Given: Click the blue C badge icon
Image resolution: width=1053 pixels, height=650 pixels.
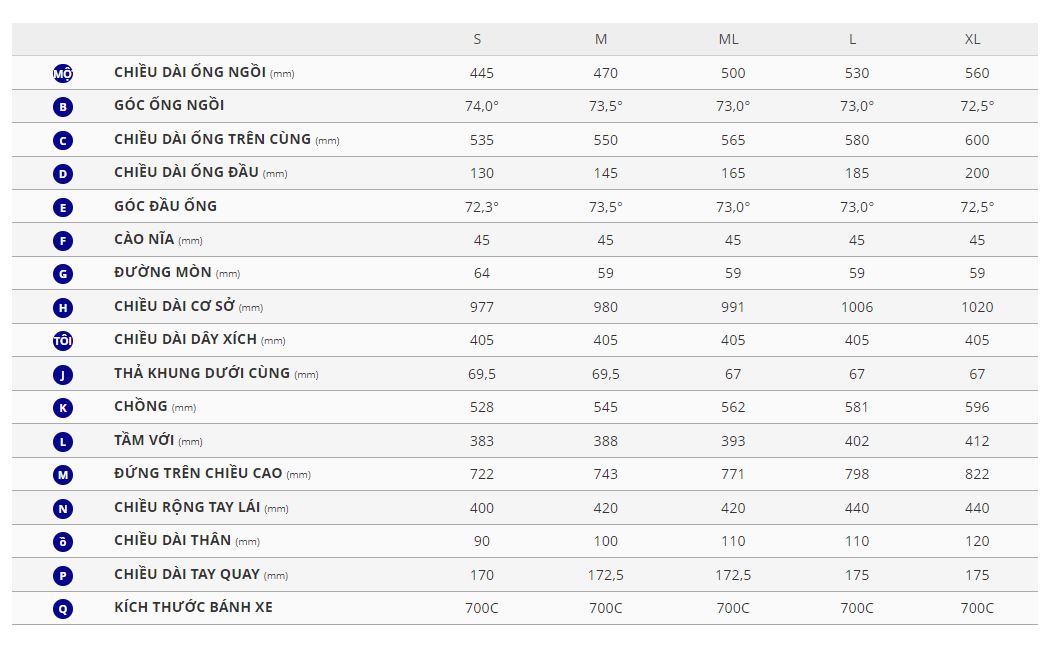Looking at the screenshot, I should point(63,140).
